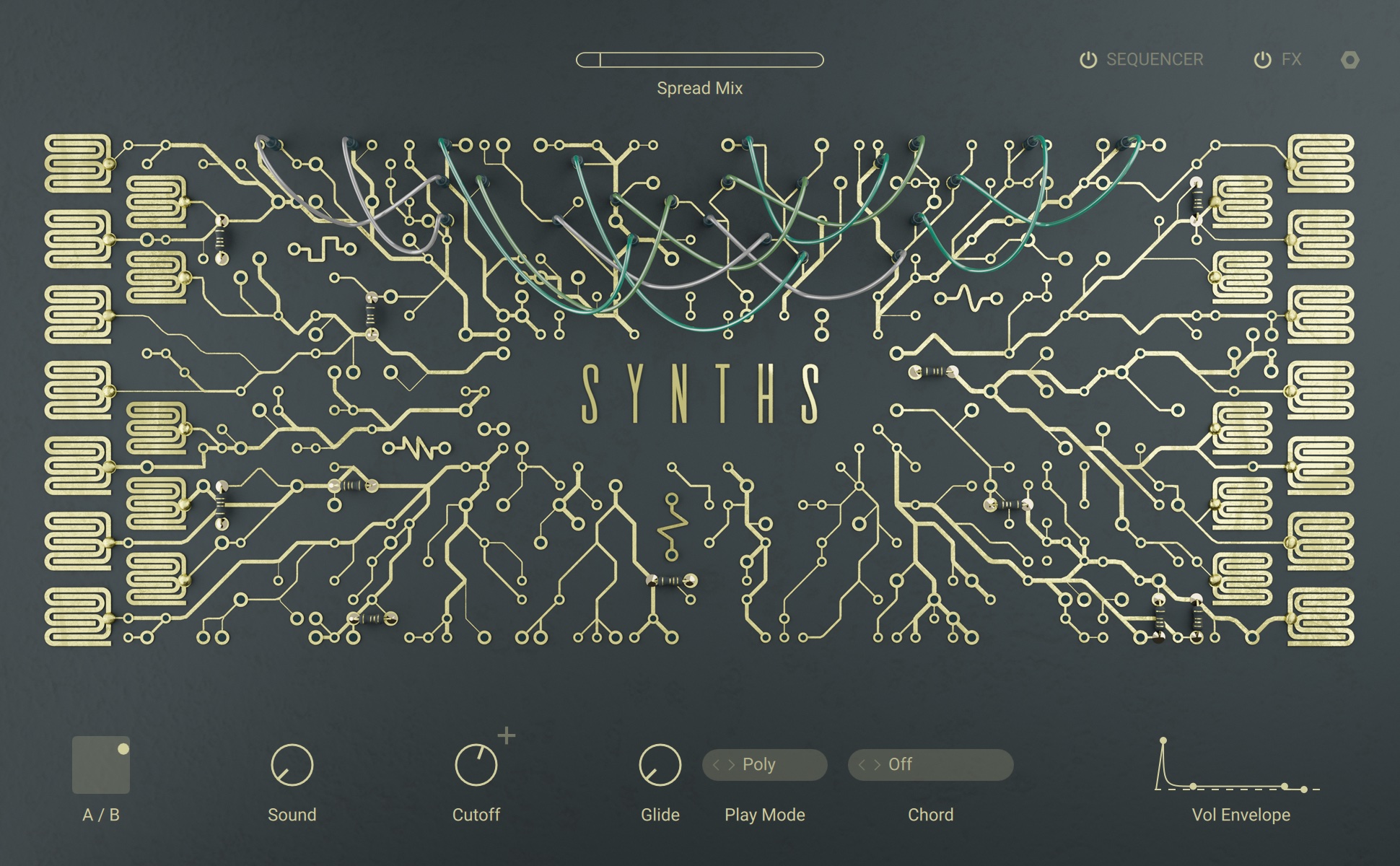Click the A / B XY pad handle
The height and width of the screenshot is (866, 1400).
tap(123, 749)
